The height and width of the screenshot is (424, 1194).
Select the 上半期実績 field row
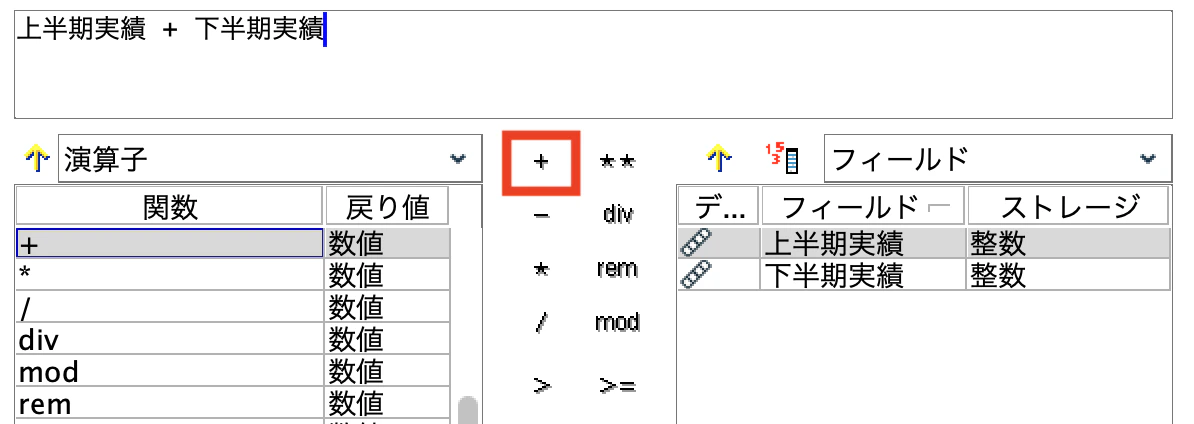click(x=924, y=244)
